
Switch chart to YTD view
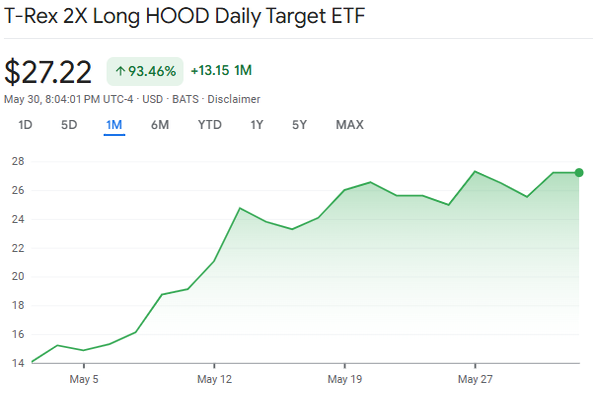pyautogui.click(x=210, y=125)
